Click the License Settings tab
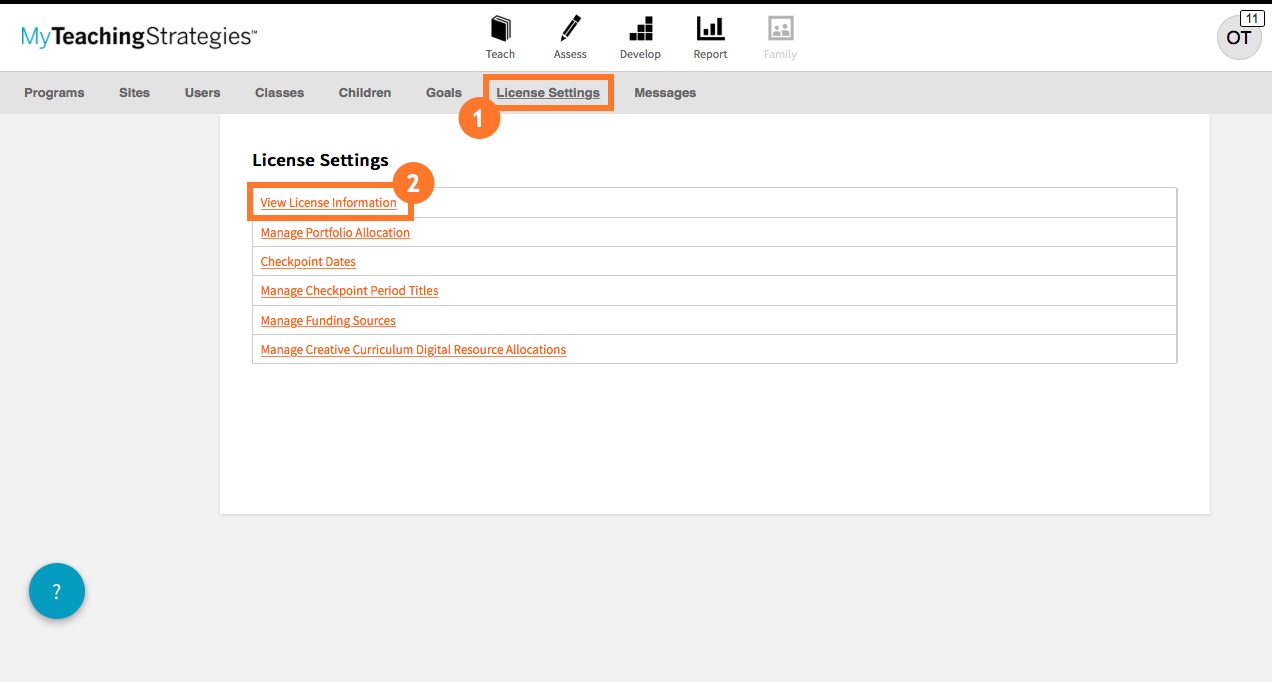The height and width of the screenshot is (682, 1272). [x=548, y=93]
